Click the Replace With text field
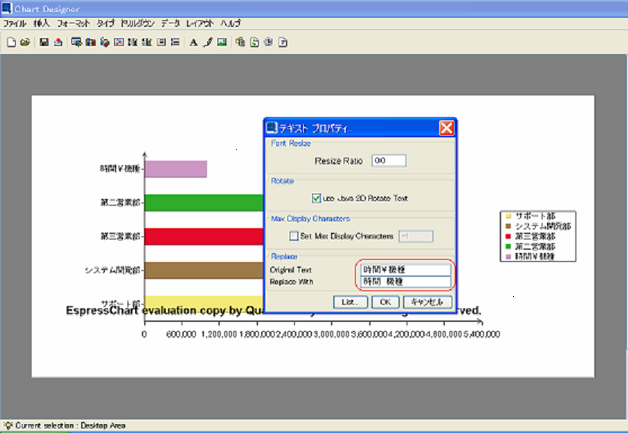 tap(406, 282)
